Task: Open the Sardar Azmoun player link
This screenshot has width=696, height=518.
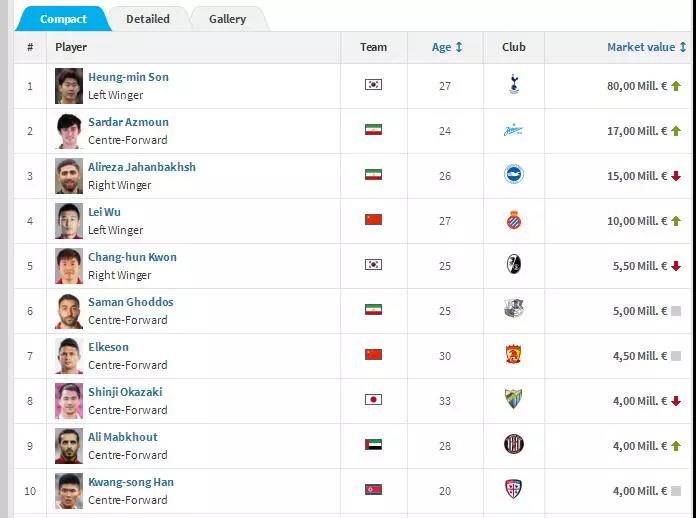Action: point(128,122)
